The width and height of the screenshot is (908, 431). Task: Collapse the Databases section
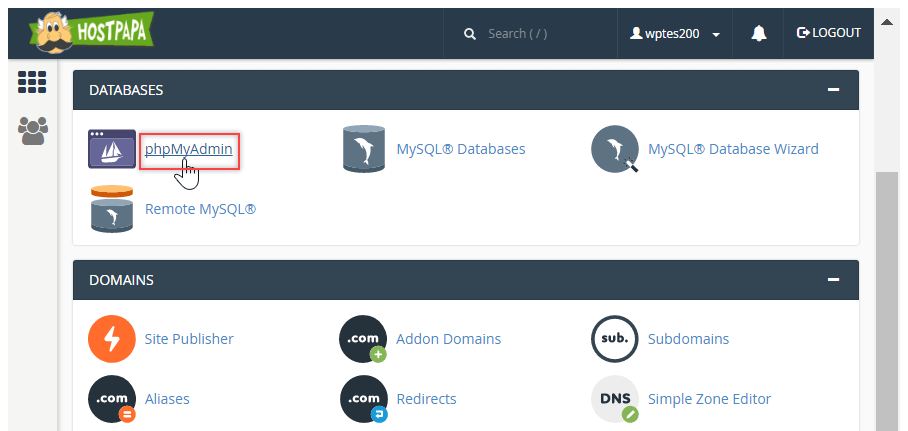point(833,90)
